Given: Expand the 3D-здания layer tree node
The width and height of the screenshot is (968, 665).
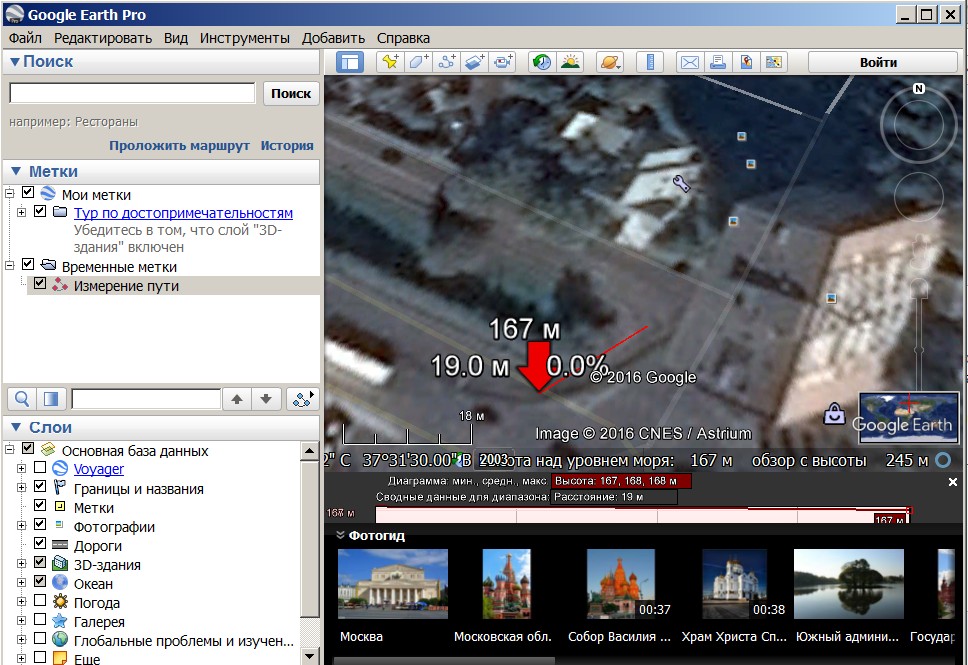Looking at the screenshot, I should [x=22, y=565].
